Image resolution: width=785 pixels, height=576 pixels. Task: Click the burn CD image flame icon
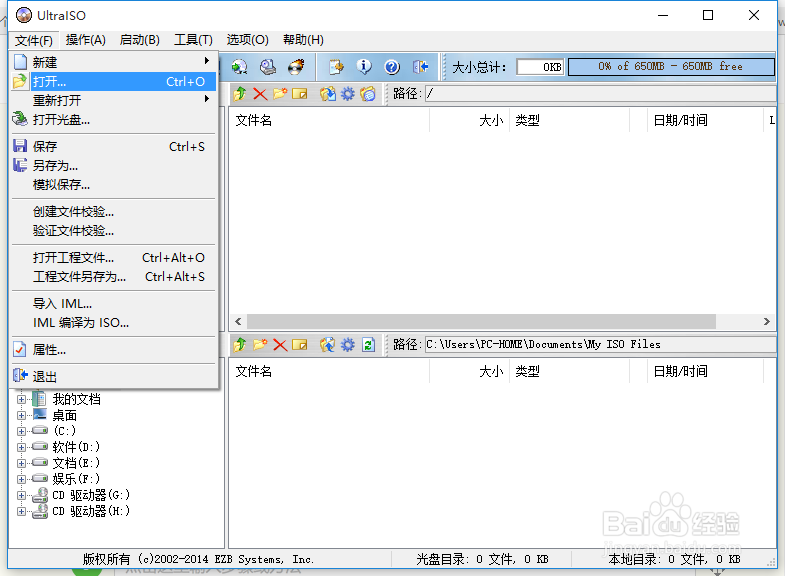click(296, 67)
